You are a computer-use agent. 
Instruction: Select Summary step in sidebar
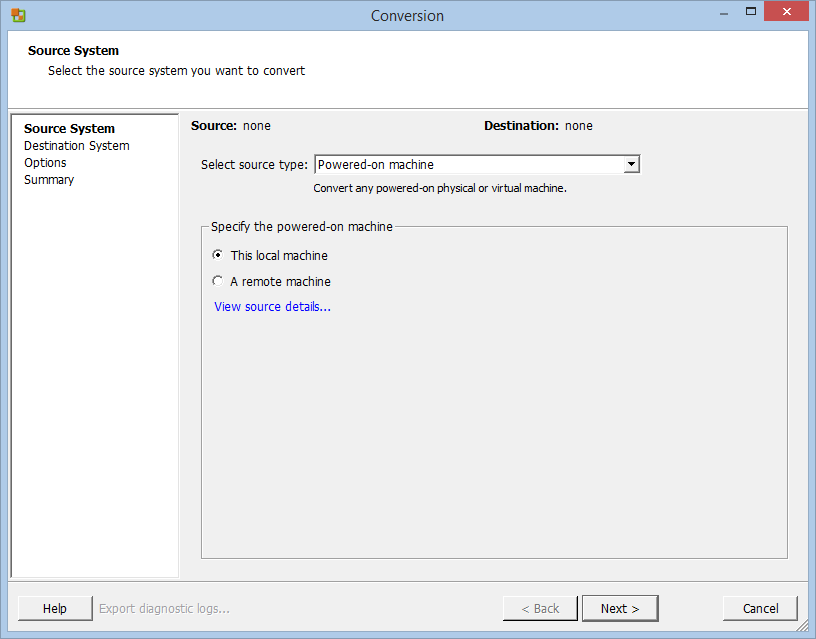[49, 180]
